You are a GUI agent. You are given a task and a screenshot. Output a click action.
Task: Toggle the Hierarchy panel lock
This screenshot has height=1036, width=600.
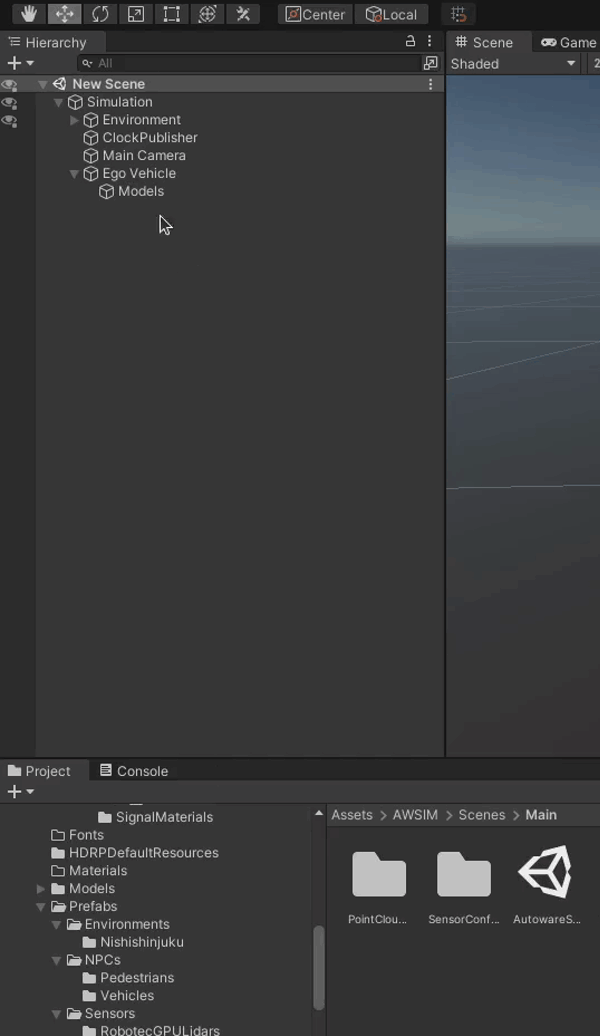[x=410, y=41]
